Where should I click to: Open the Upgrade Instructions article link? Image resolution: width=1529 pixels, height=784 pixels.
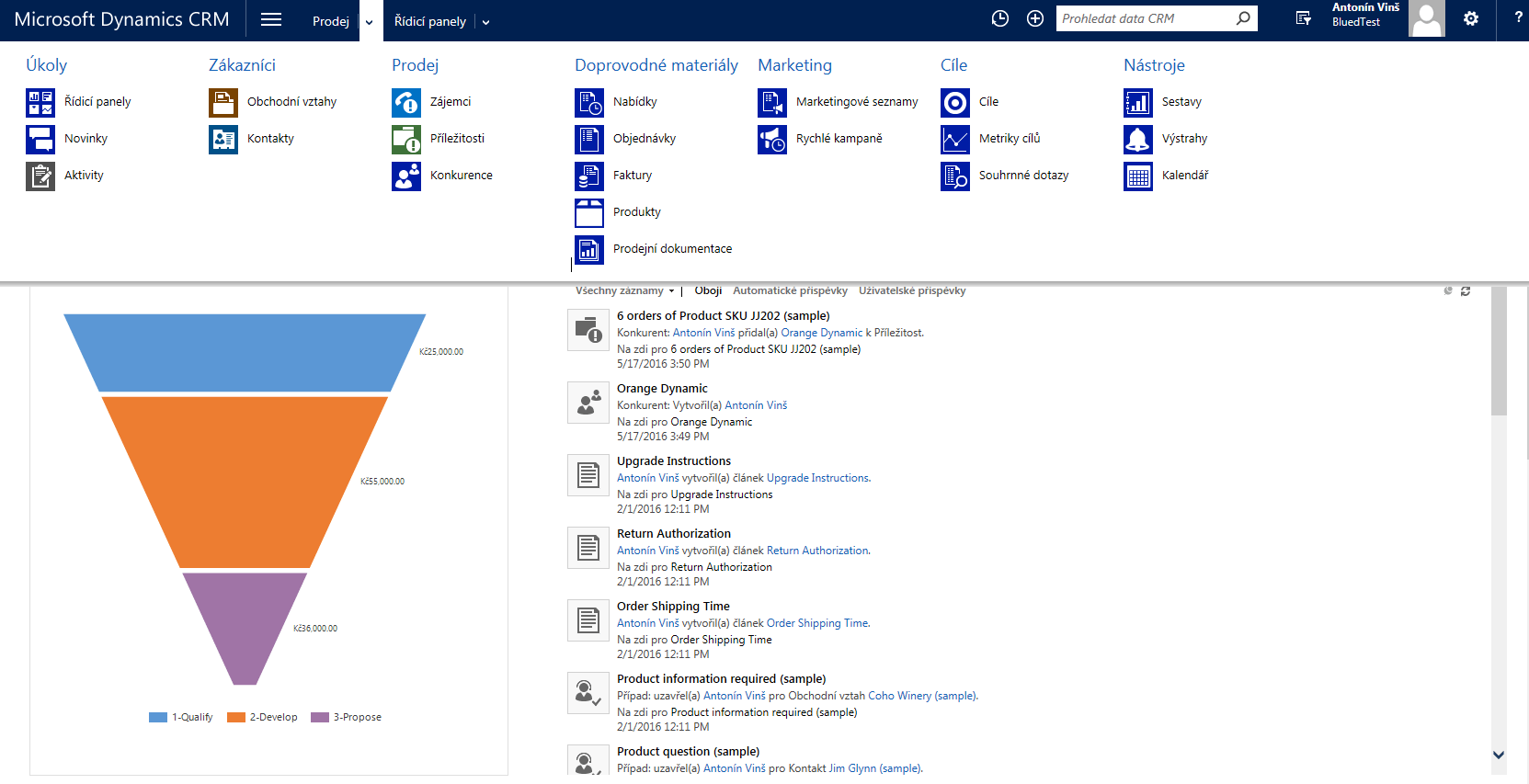[x=817, y=478]
